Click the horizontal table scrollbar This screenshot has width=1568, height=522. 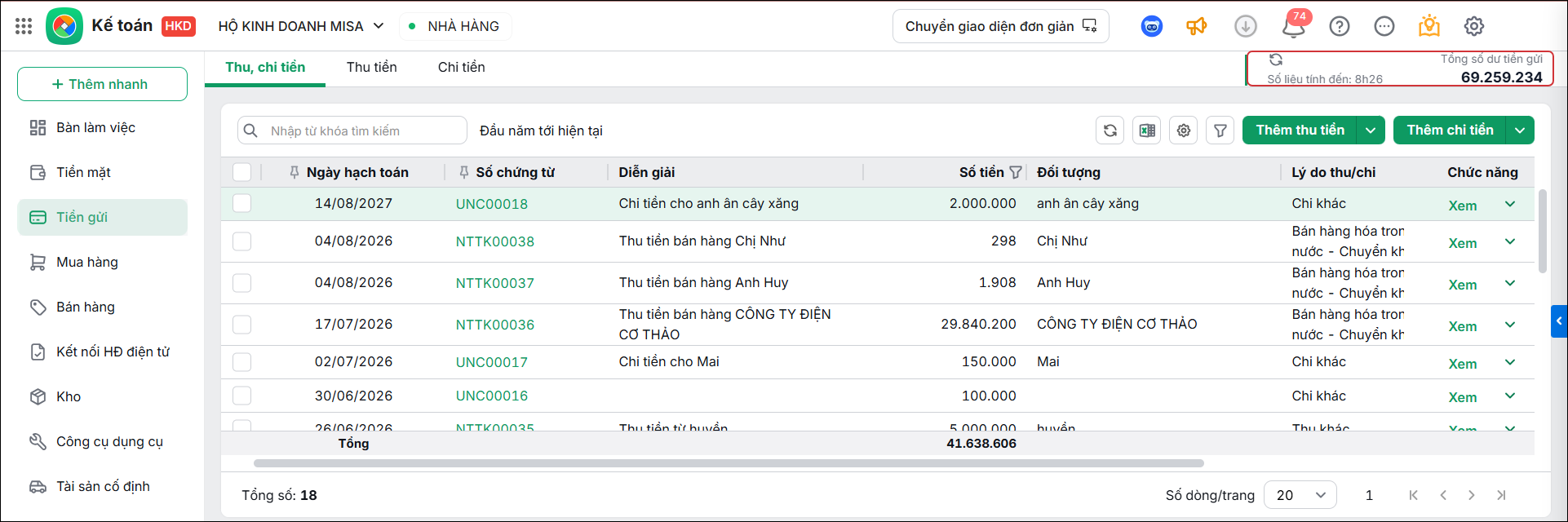point(729,463)
